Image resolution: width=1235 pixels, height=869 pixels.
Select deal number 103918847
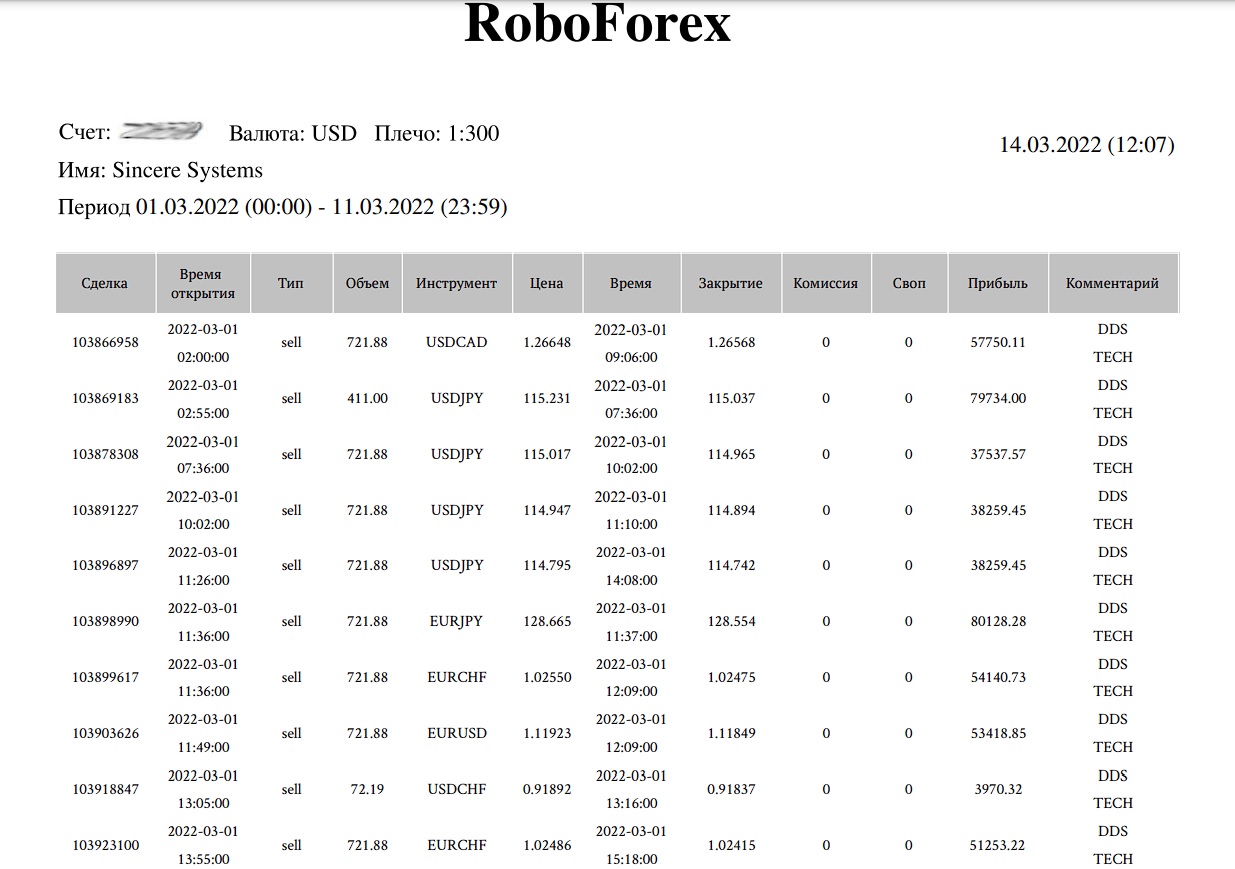[x=105, y=790]
